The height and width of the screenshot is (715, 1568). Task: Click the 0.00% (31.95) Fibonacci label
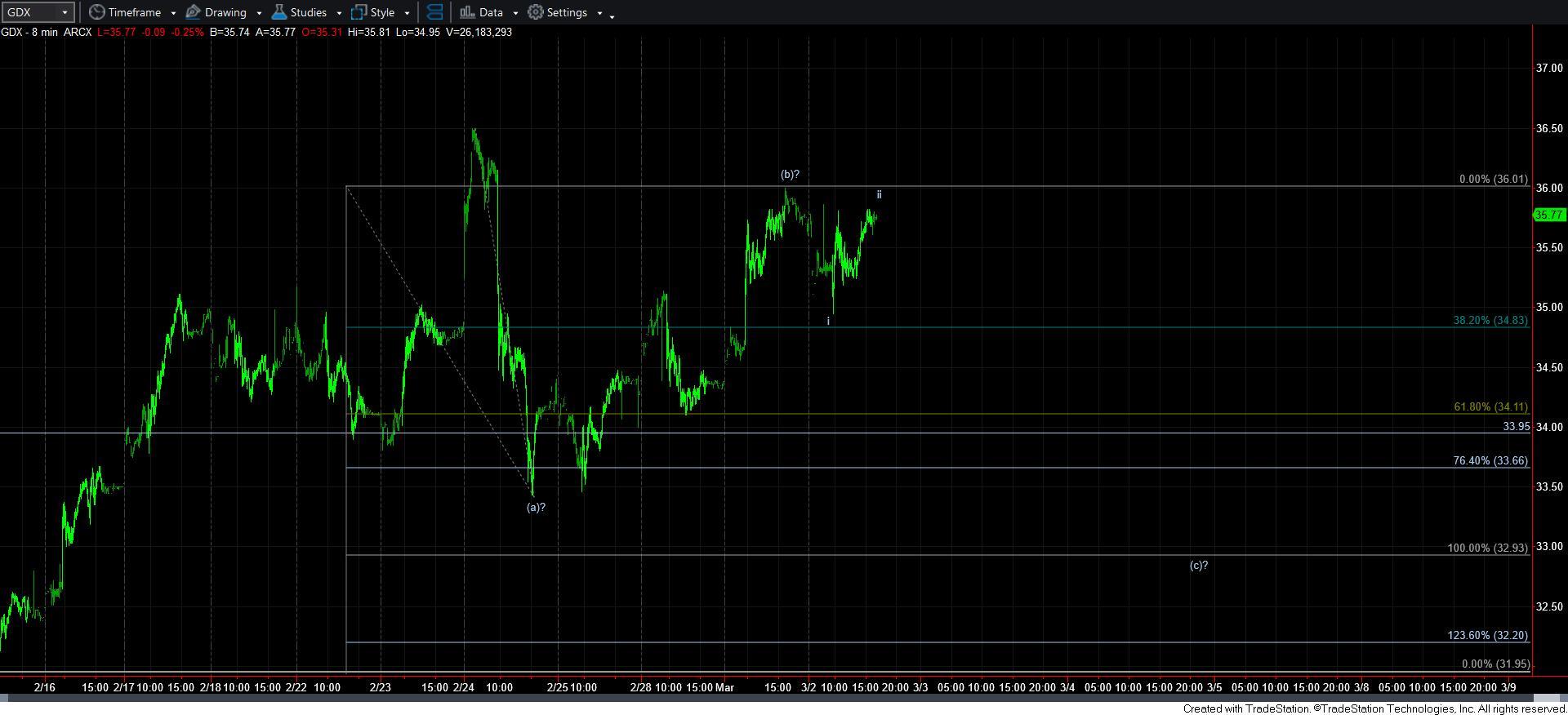1495,664
